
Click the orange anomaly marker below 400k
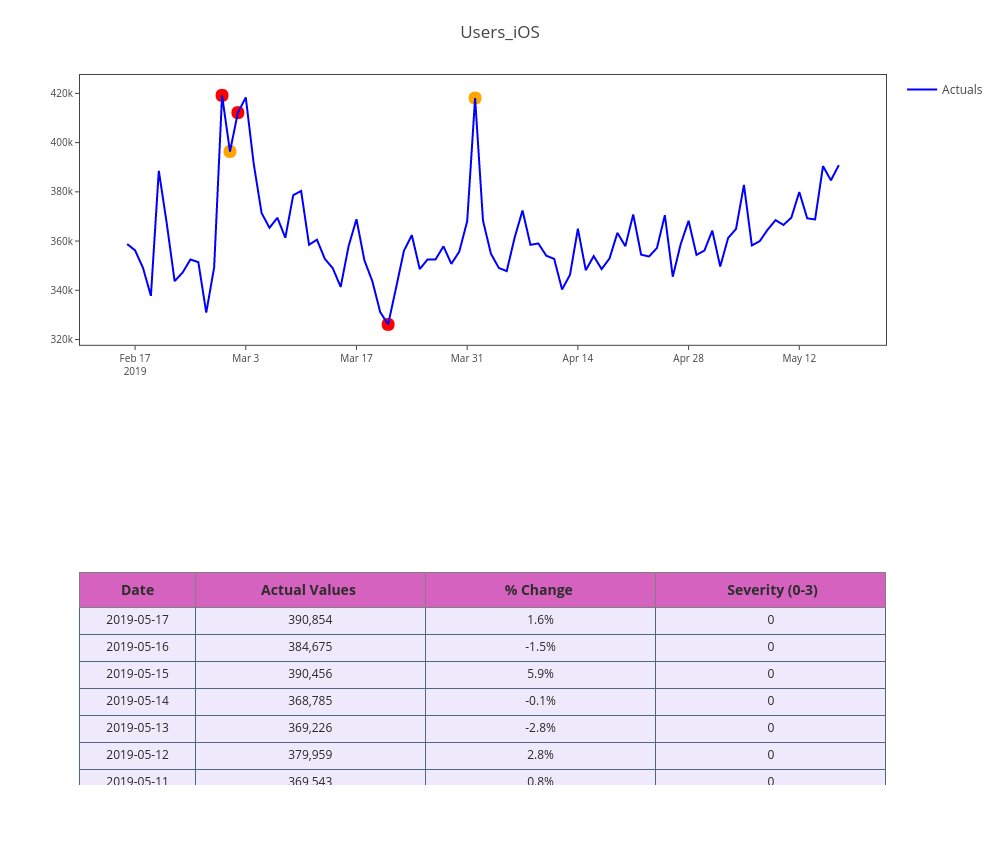coord(230,151)
